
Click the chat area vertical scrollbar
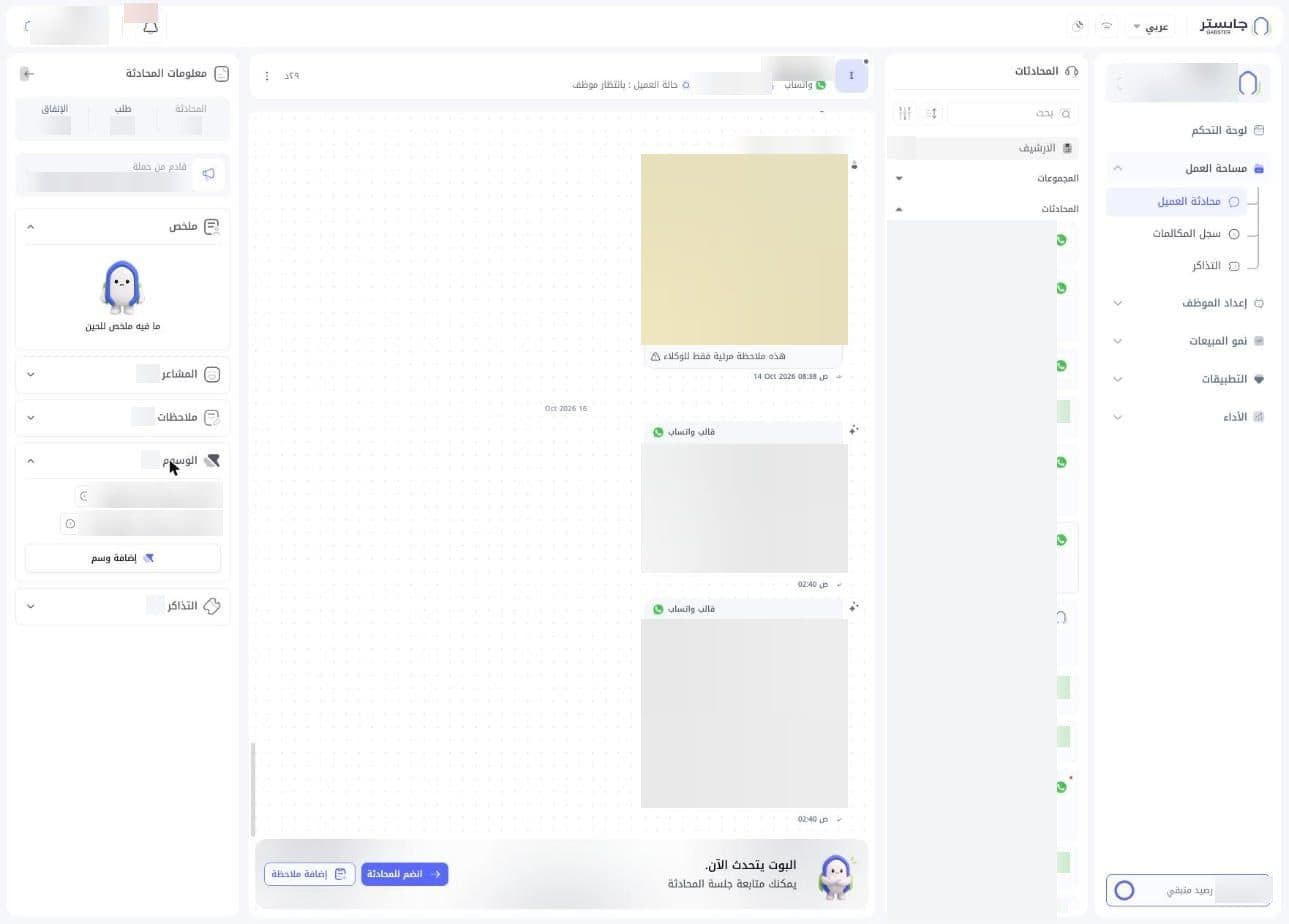click(x=253, y=789)
